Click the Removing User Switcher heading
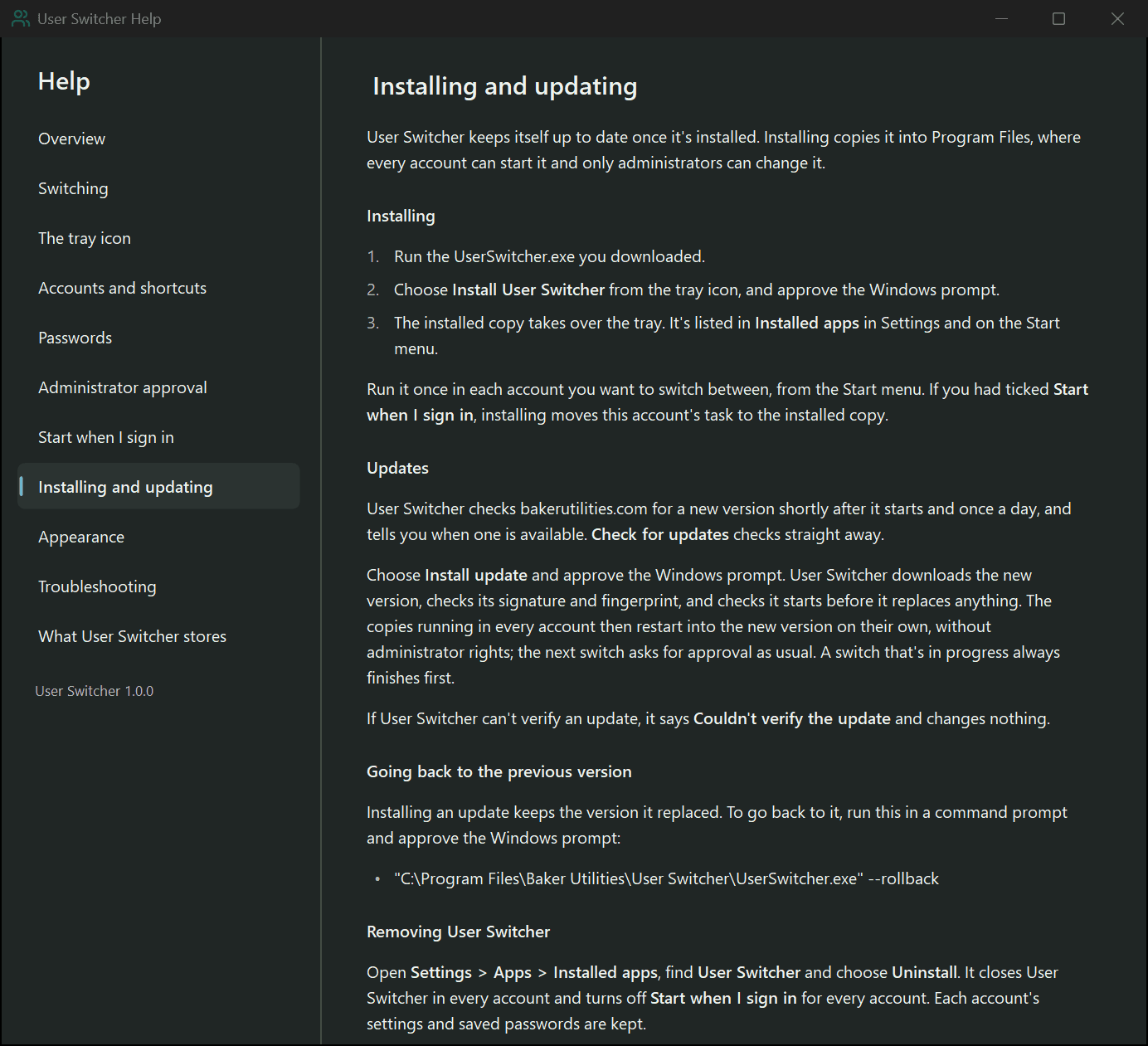The height and width of the screenshot is (1046, 1148). 458,932
